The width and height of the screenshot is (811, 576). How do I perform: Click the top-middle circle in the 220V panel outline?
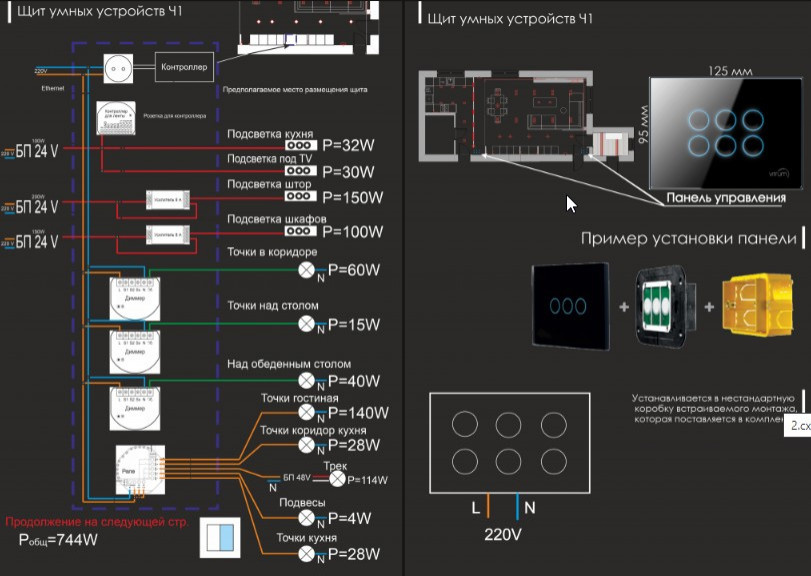click(508, 424)
